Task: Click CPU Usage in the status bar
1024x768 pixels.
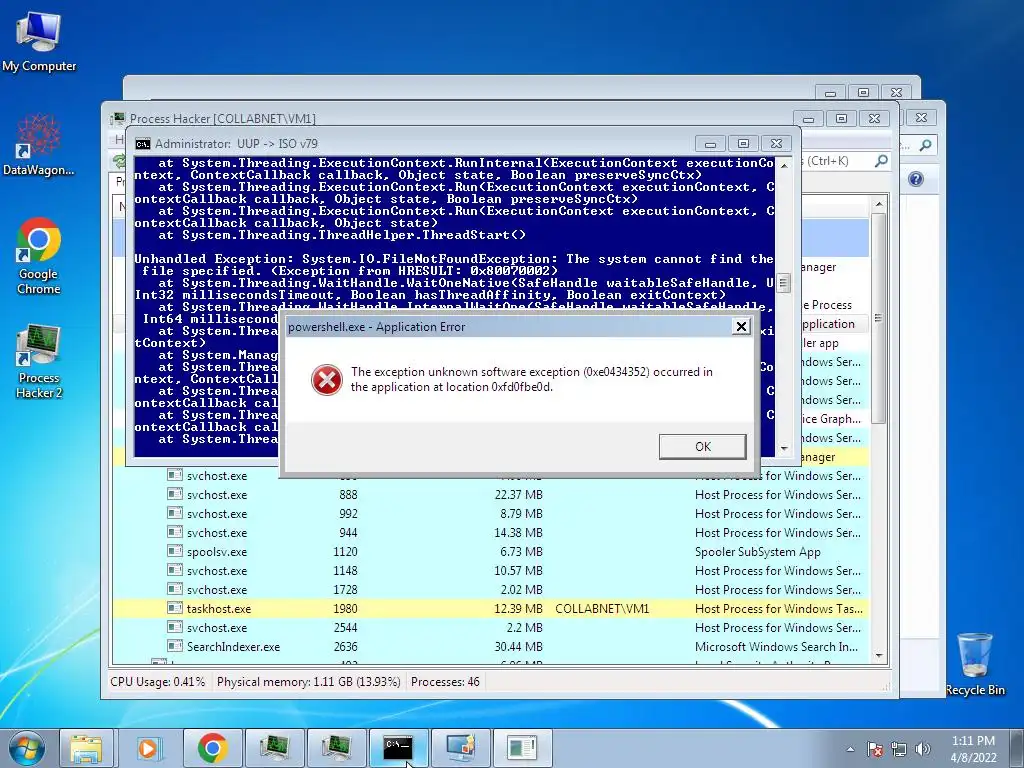Action: coord(157,682)
